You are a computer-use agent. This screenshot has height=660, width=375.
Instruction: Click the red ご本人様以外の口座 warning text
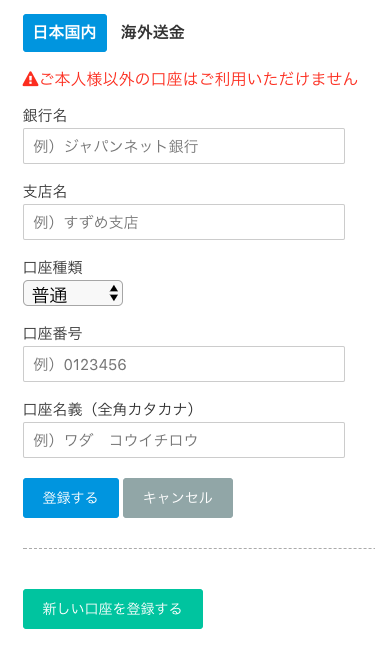(x=199, y=79)
